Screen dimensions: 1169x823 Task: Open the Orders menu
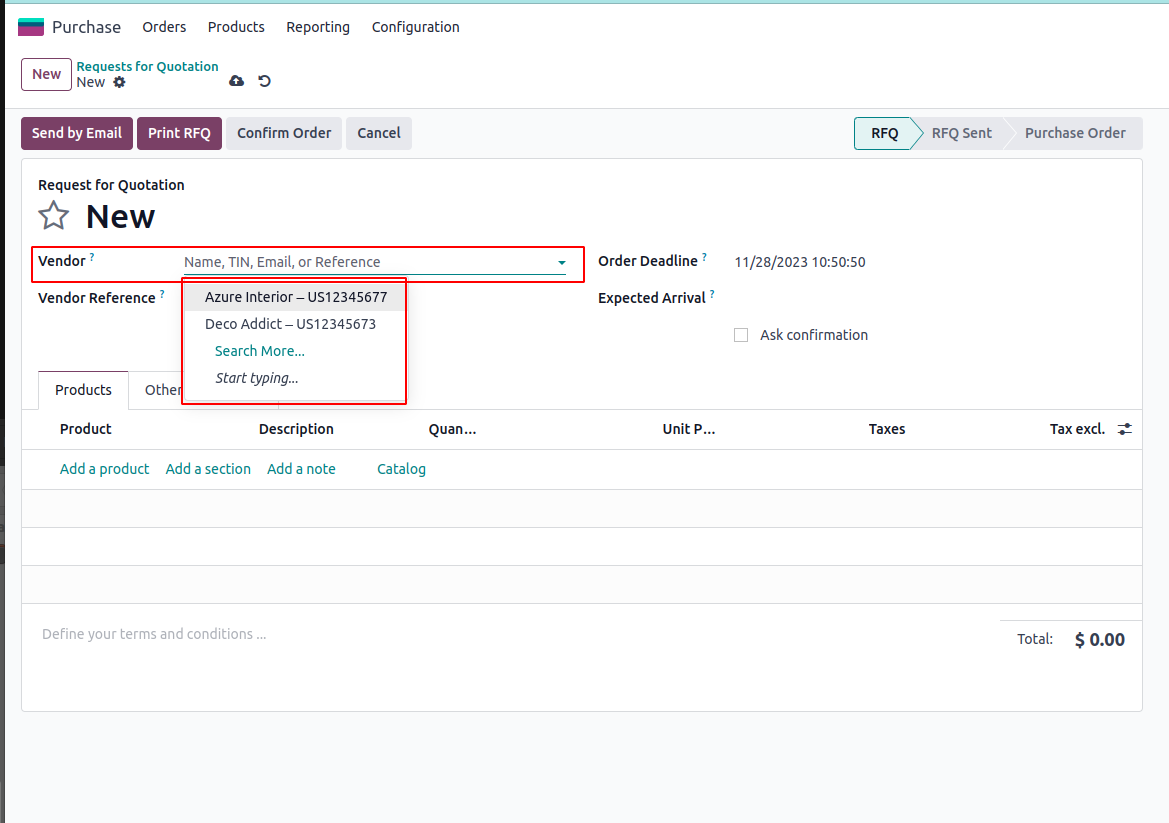point(164,27)
